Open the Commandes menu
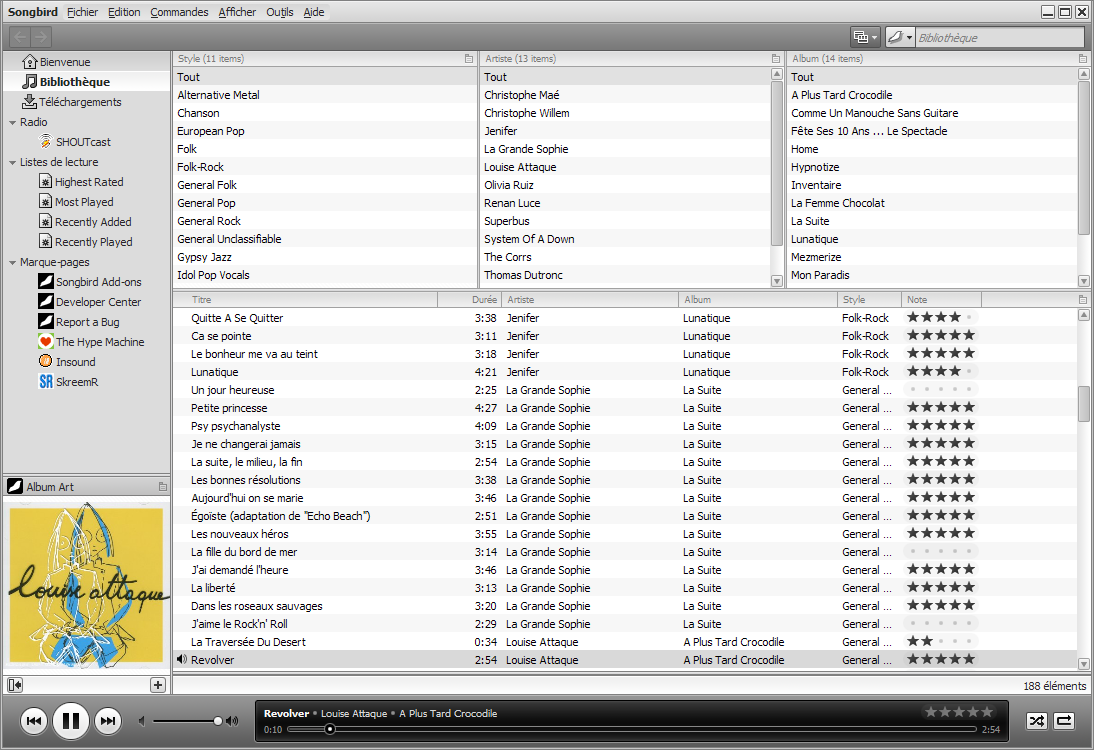Viewport: 1094px width, 750px height. [x=179, y=12]
